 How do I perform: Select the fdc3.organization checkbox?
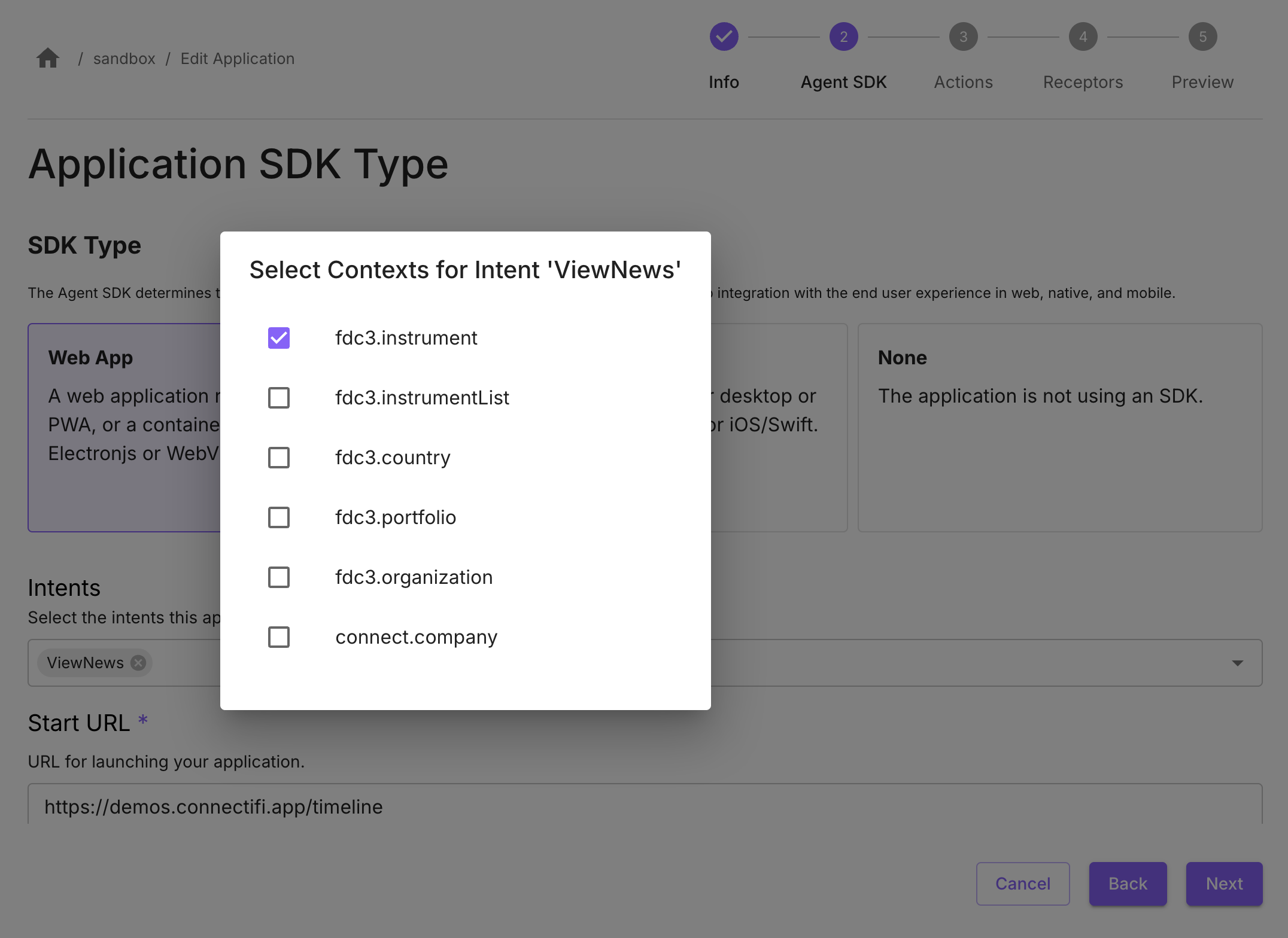click(x=279, y=577)
